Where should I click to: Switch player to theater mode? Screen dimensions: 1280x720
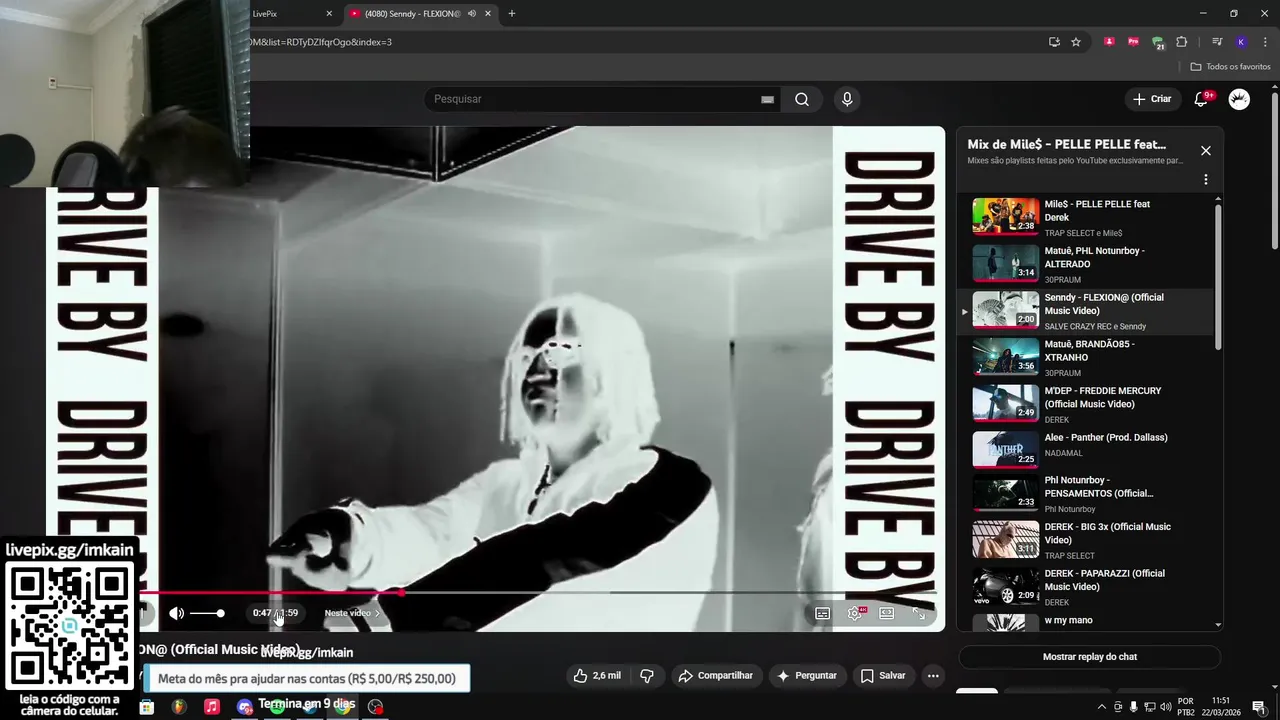(886, 613)
